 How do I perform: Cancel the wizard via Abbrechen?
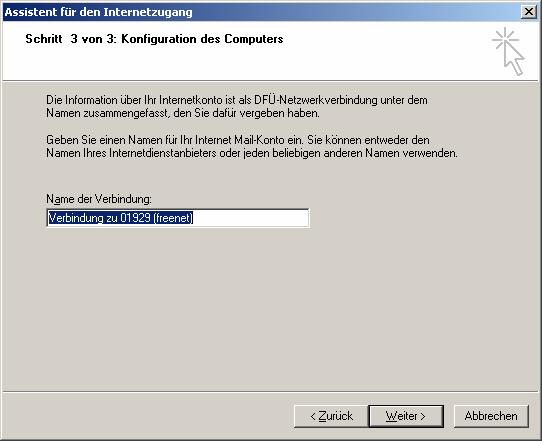(491, 416)
